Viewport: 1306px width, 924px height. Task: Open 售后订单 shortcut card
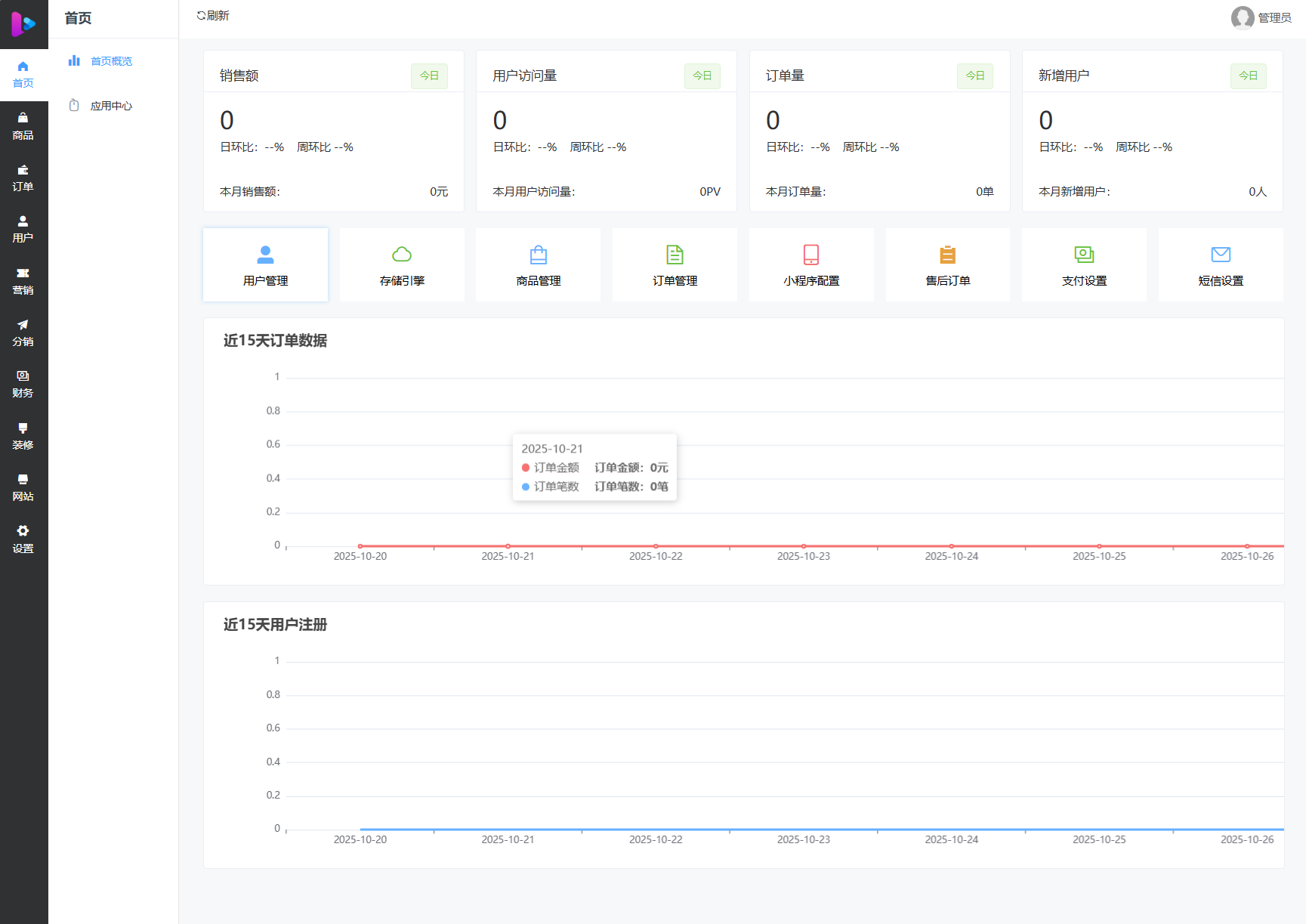pos(948,265)
